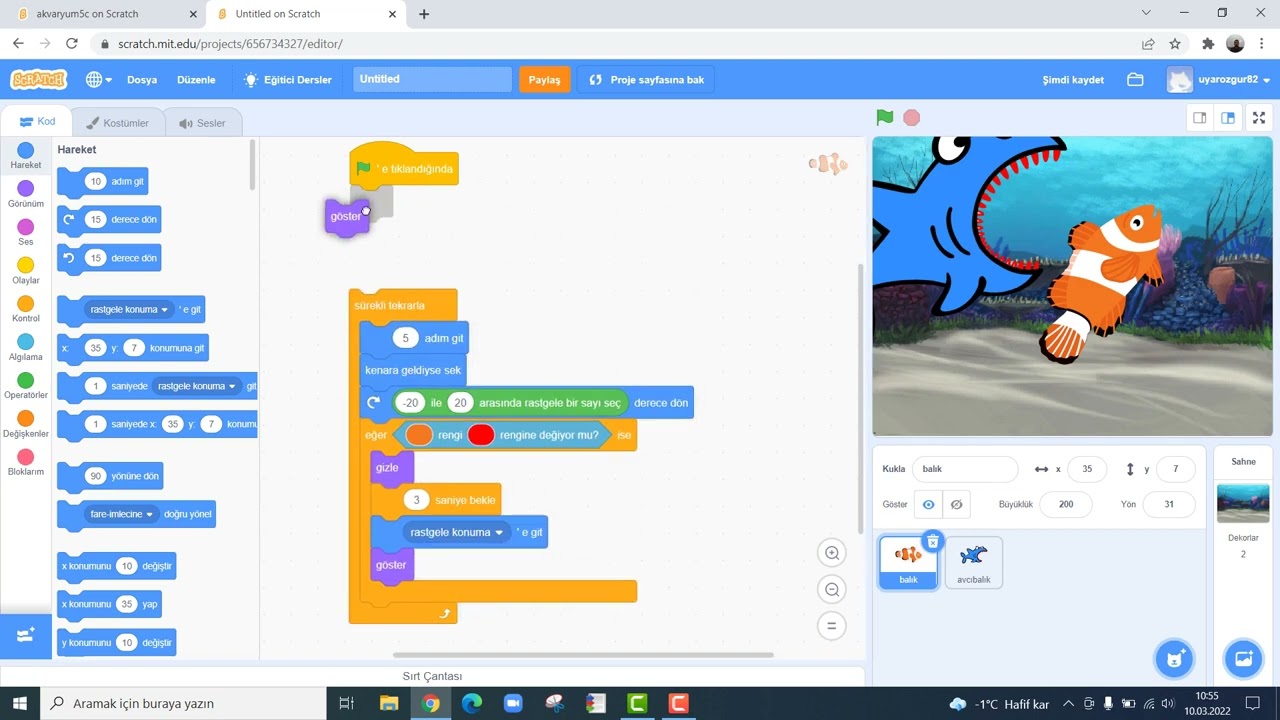This screenshot has height=720, width=1280.
Task: Switch to the Kostümler tab
Action: point(118,123)
